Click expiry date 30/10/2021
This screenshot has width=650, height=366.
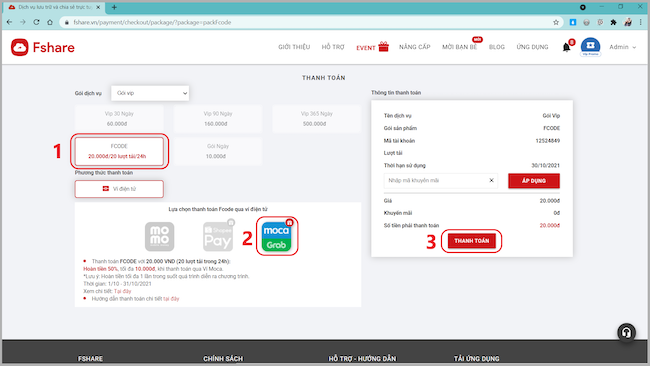point(546,165)
